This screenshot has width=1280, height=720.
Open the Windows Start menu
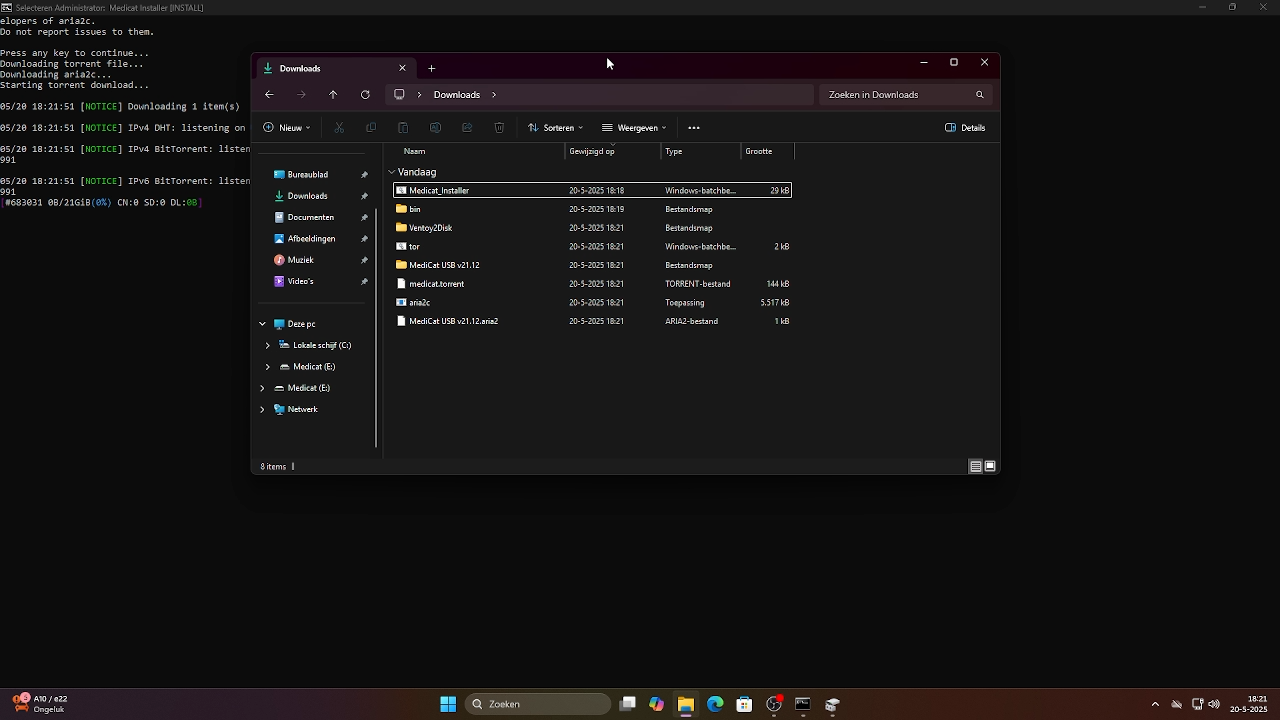448,704
